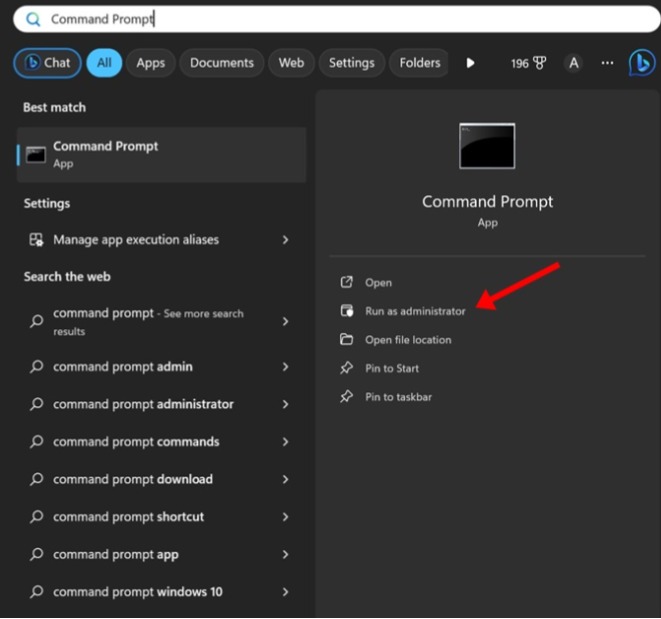Expand Manage app execution aliases chevron
Viewport: 661px width, 619px height.
tap(286, 240)
